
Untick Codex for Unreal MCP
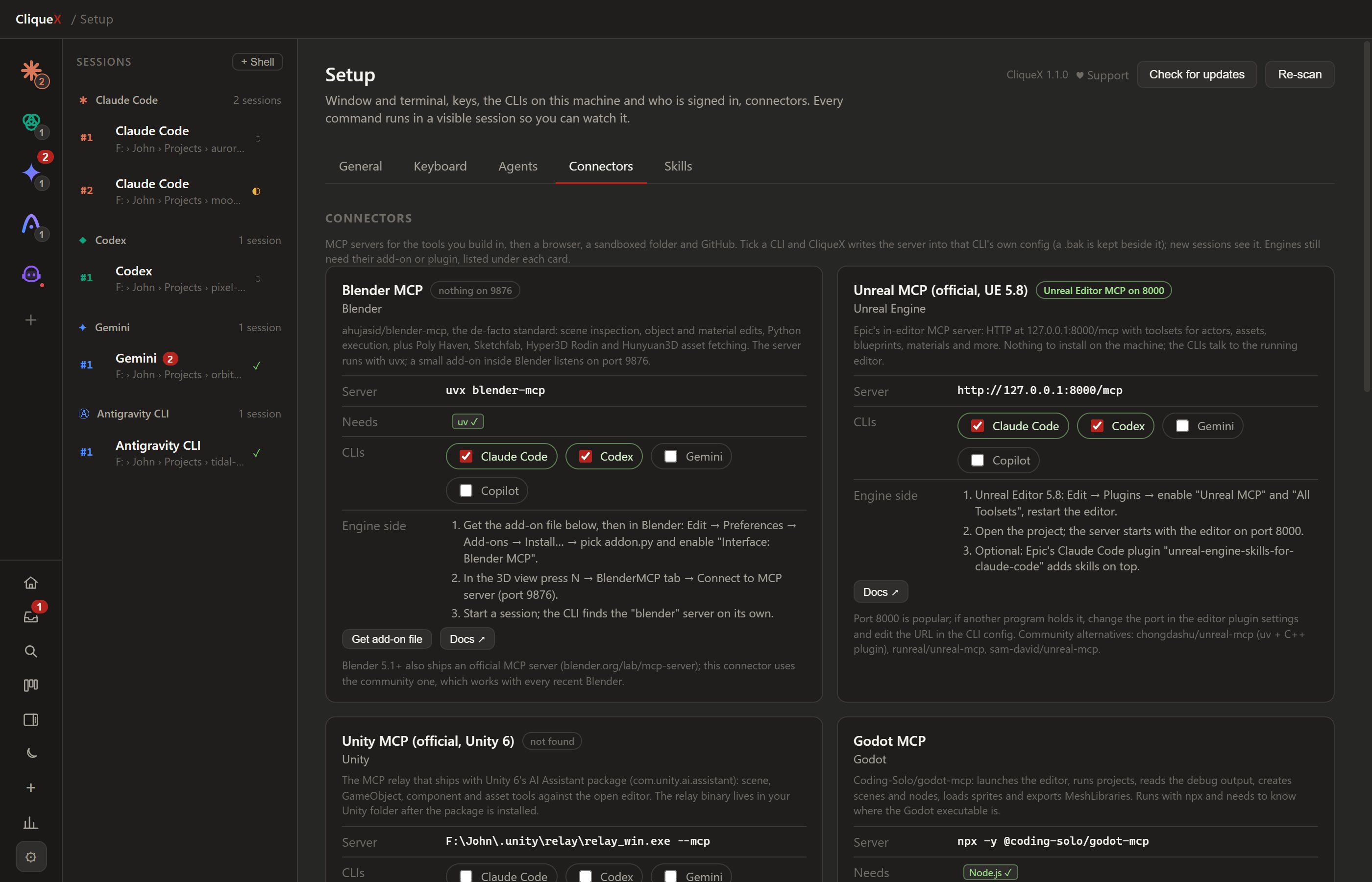click(x=1097, y=426)
